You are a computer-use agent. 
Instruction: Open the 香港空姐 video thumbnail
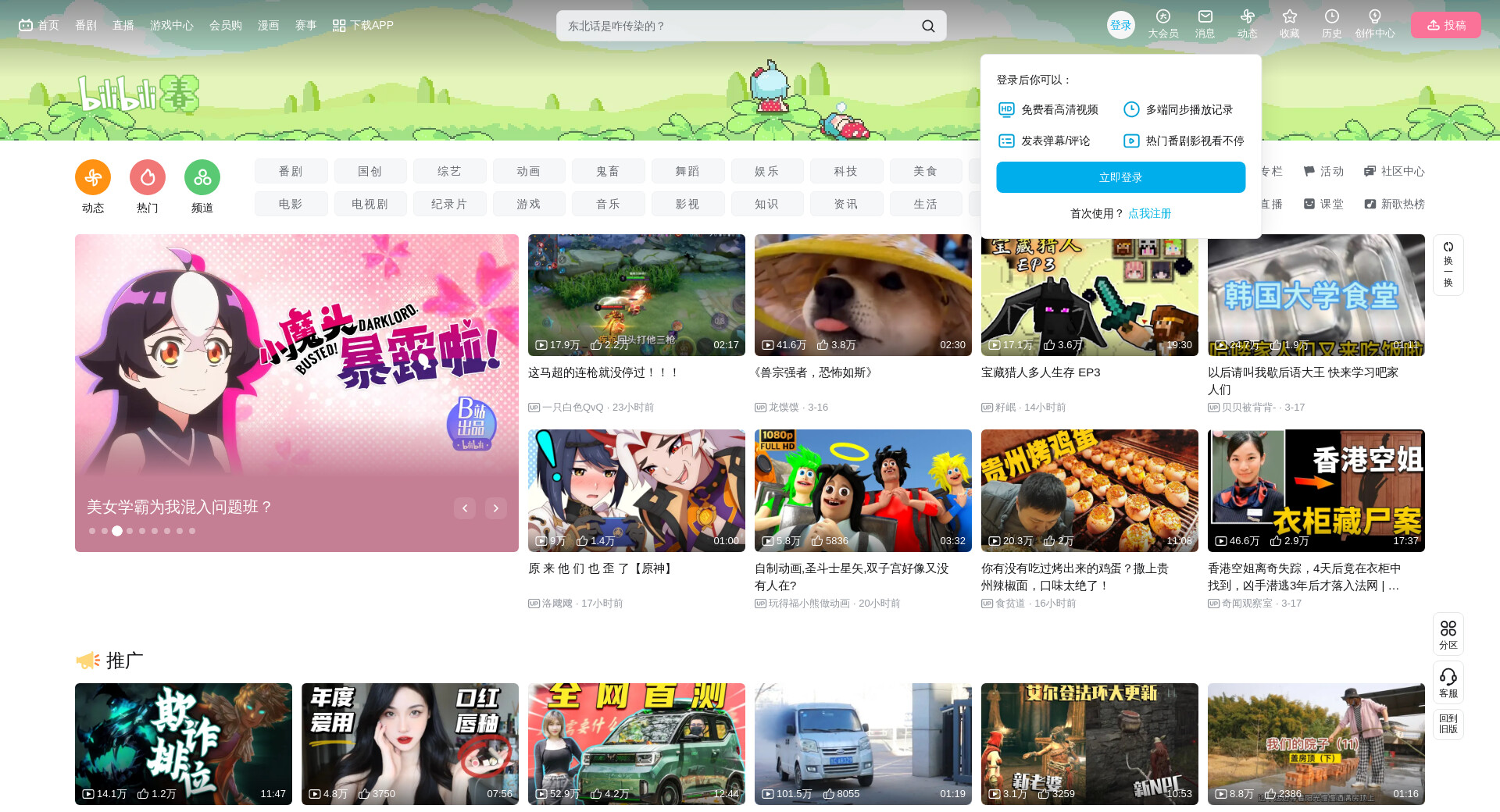(x=1316, y=490)
